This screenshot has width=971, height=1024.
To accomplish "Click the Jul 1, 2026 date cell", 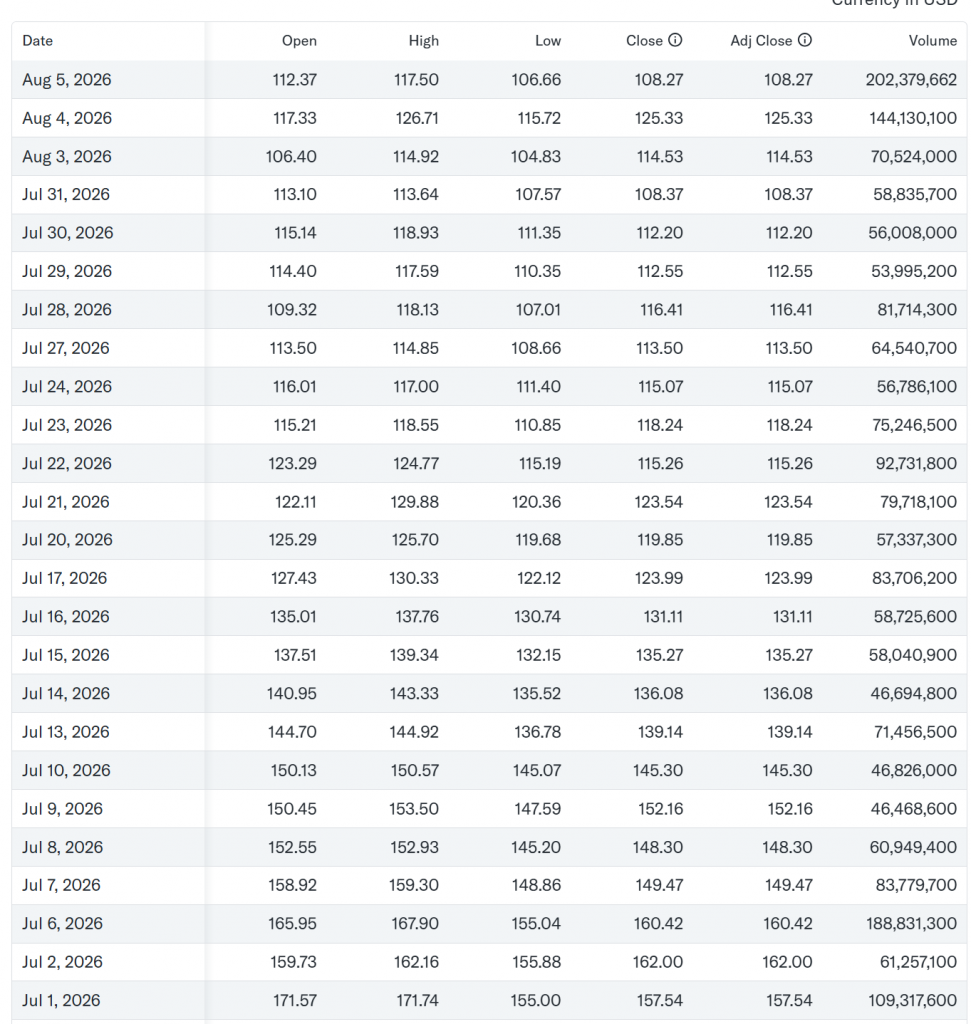I will [61, 1001].
